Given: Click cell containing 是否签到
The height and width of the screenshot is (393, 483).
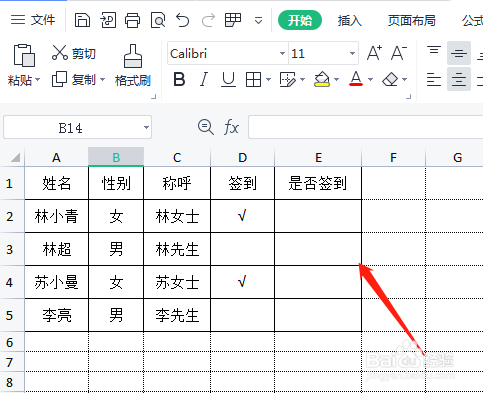Looking at the screenshot, I should tap(318, 183).
